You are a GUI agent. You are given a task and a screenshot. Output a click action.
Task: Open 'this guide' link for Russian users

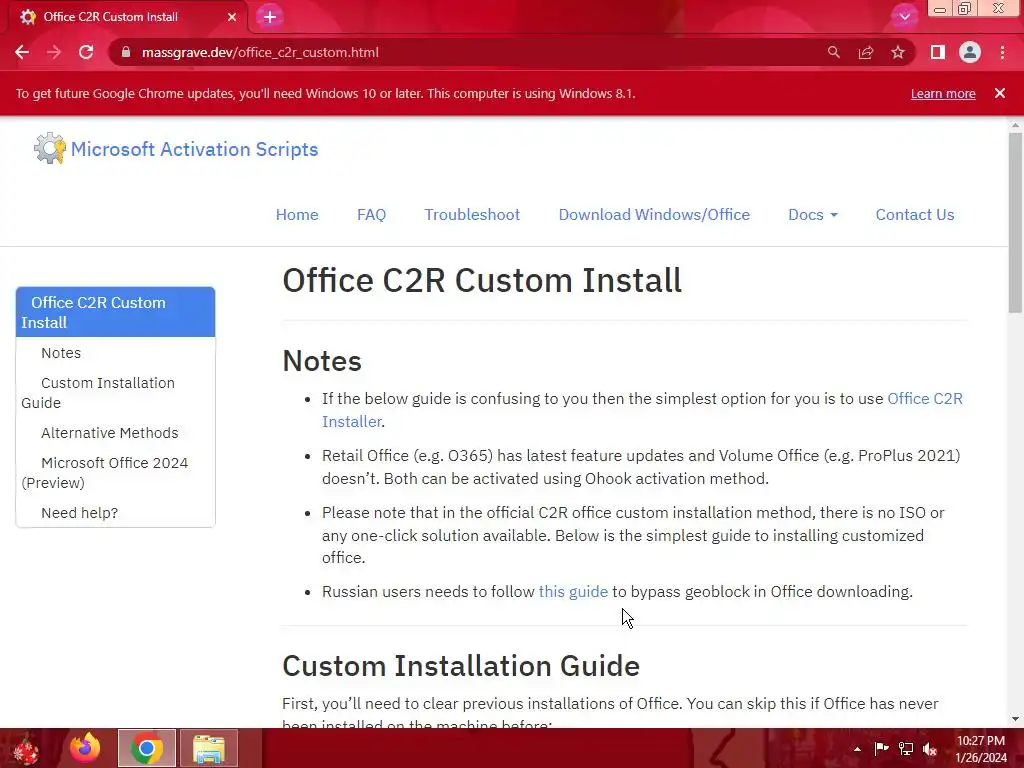tap(573, 592)
